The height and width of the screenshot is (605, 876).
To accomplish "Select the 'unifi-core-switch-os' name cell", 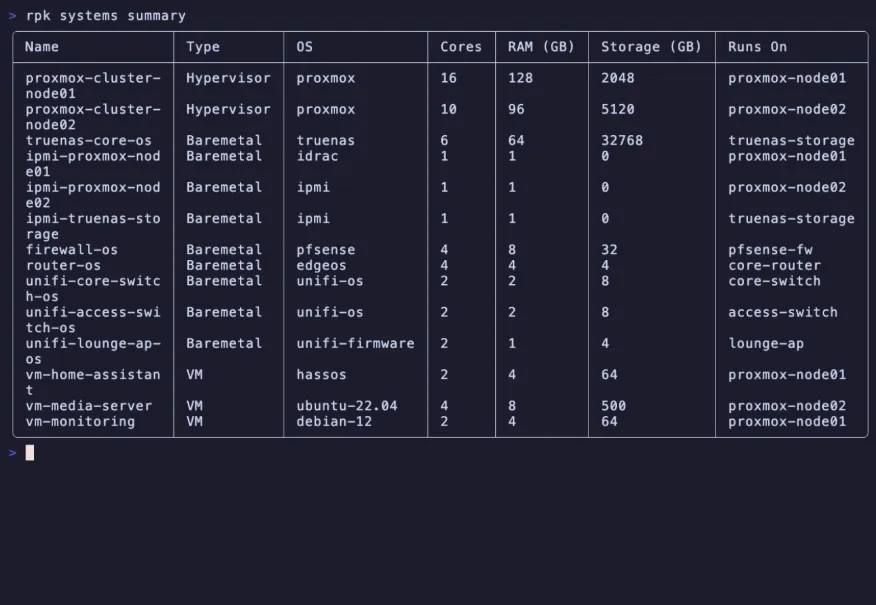I will 93,289.
